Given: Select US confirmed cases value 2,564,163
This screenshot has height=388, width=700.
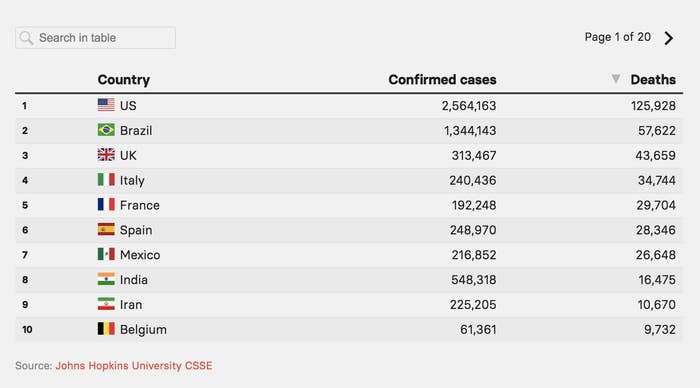Looking at the screenshot, I should [469, 106].
